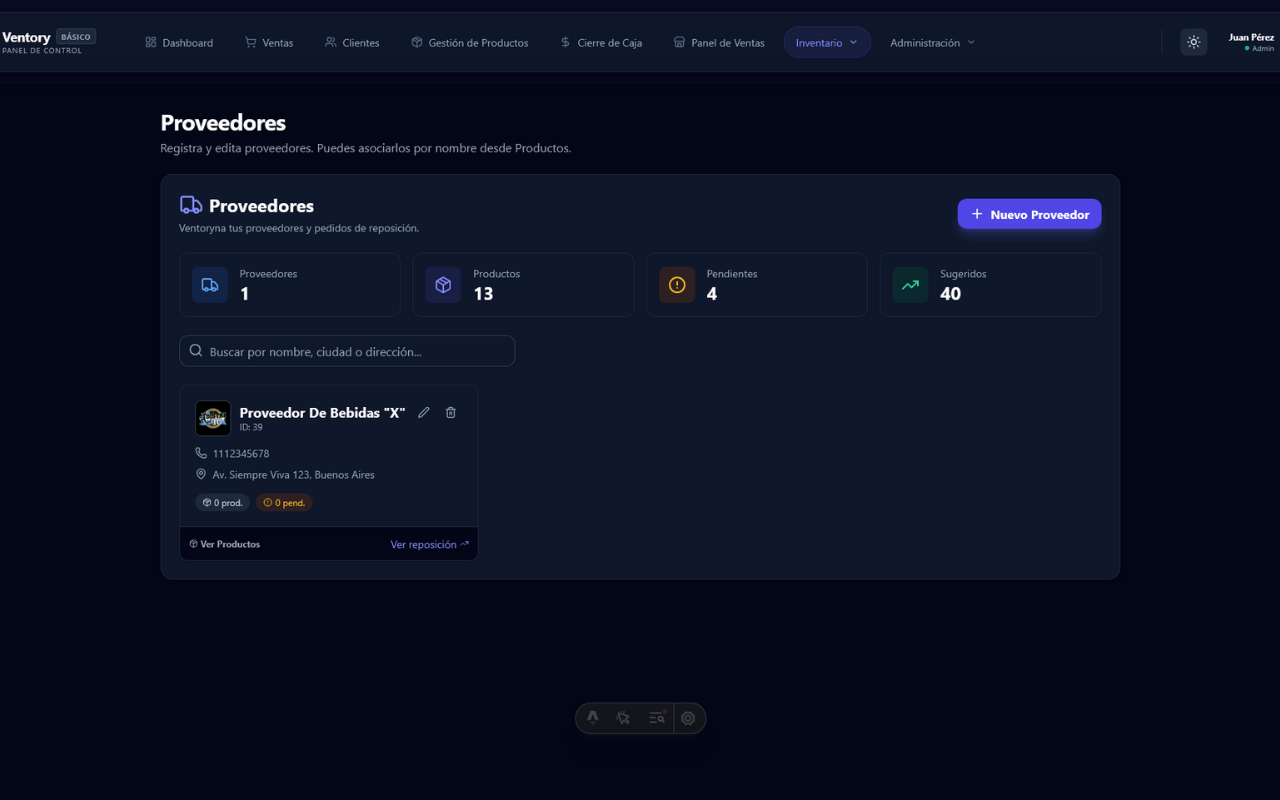Click the supplier search input field
The height and width of the screenshot is (800, 1280).
347,351
